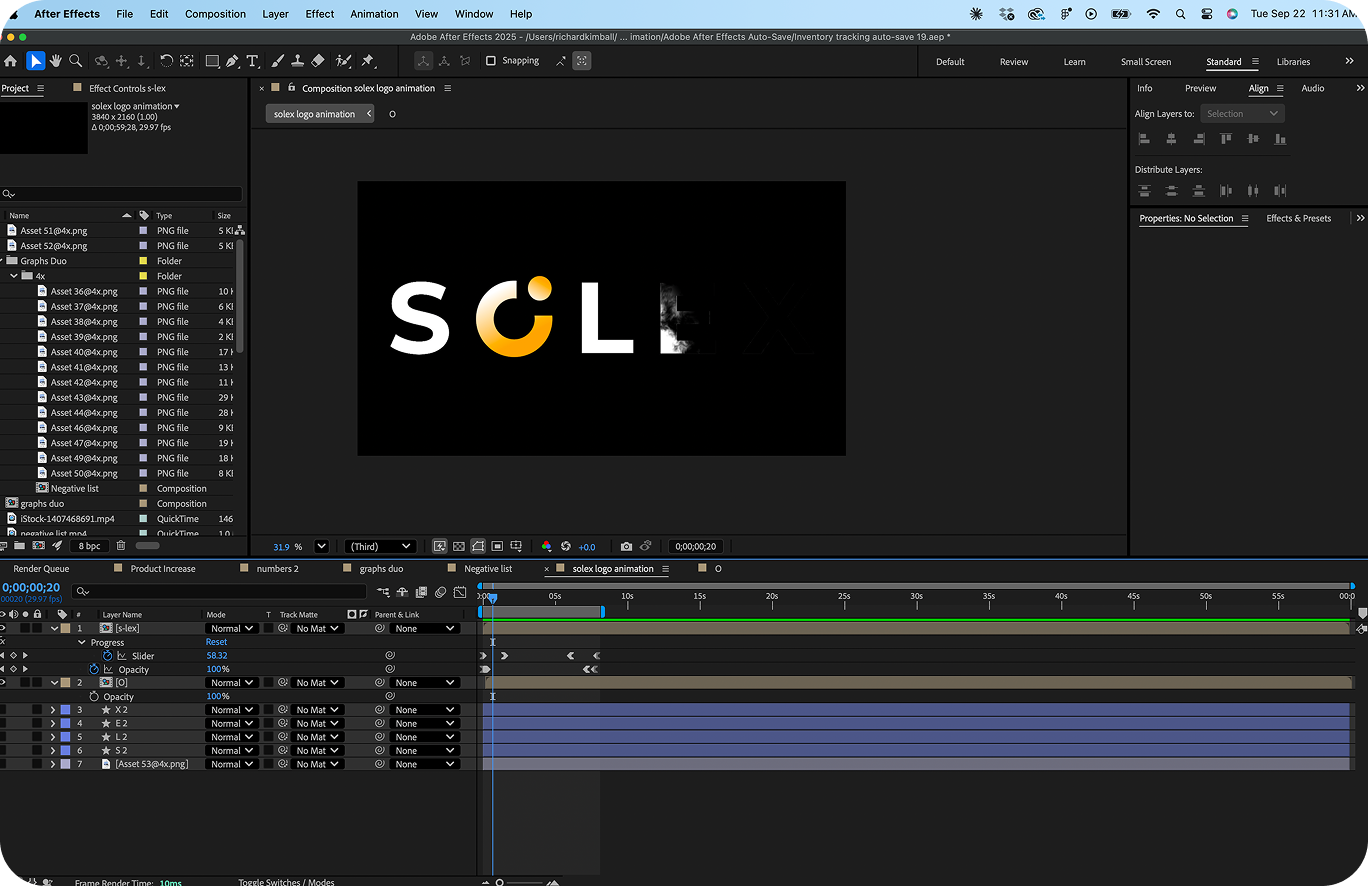Image resolution: width=1368 pixels, height=886 pixels.
Task: Collapse the Progress effect group
Action: (82, 643)
